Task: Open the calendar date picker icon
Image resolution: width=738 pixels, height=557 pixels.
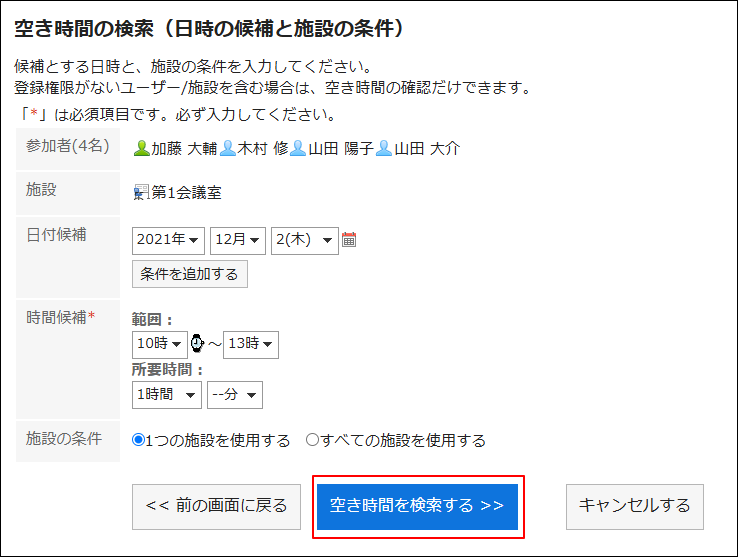Action: click(349, 240)
